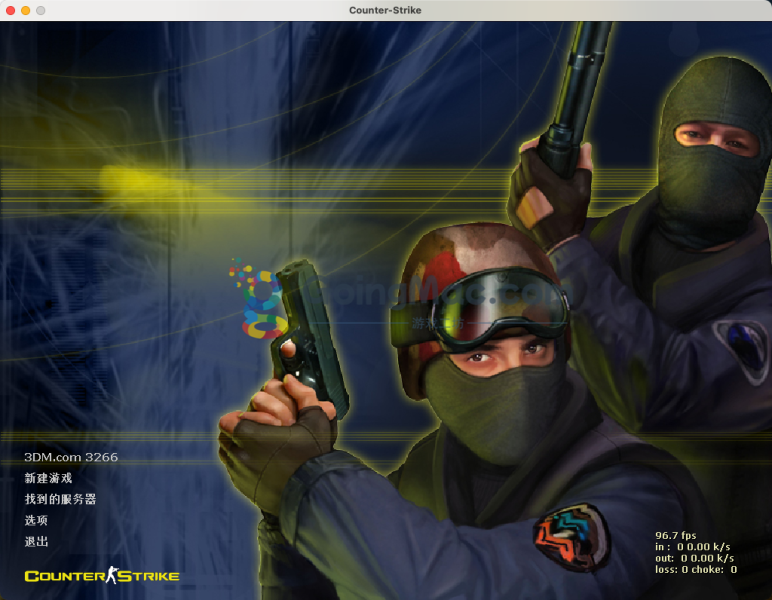This screenshot has height=600, width=772.
Task: Open the 选项 options menu
Action: point(37,520)
